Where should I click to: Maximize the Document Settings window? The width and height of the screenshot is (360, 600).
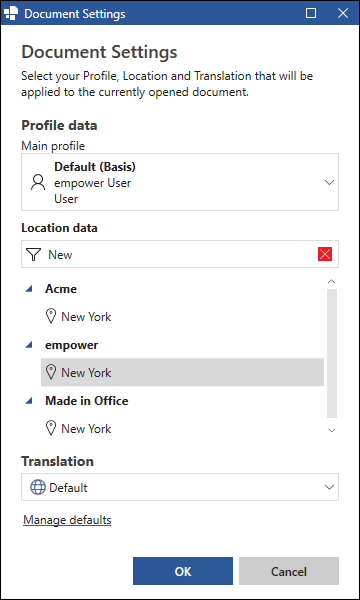pyautogui.click(x=311, y=14)
